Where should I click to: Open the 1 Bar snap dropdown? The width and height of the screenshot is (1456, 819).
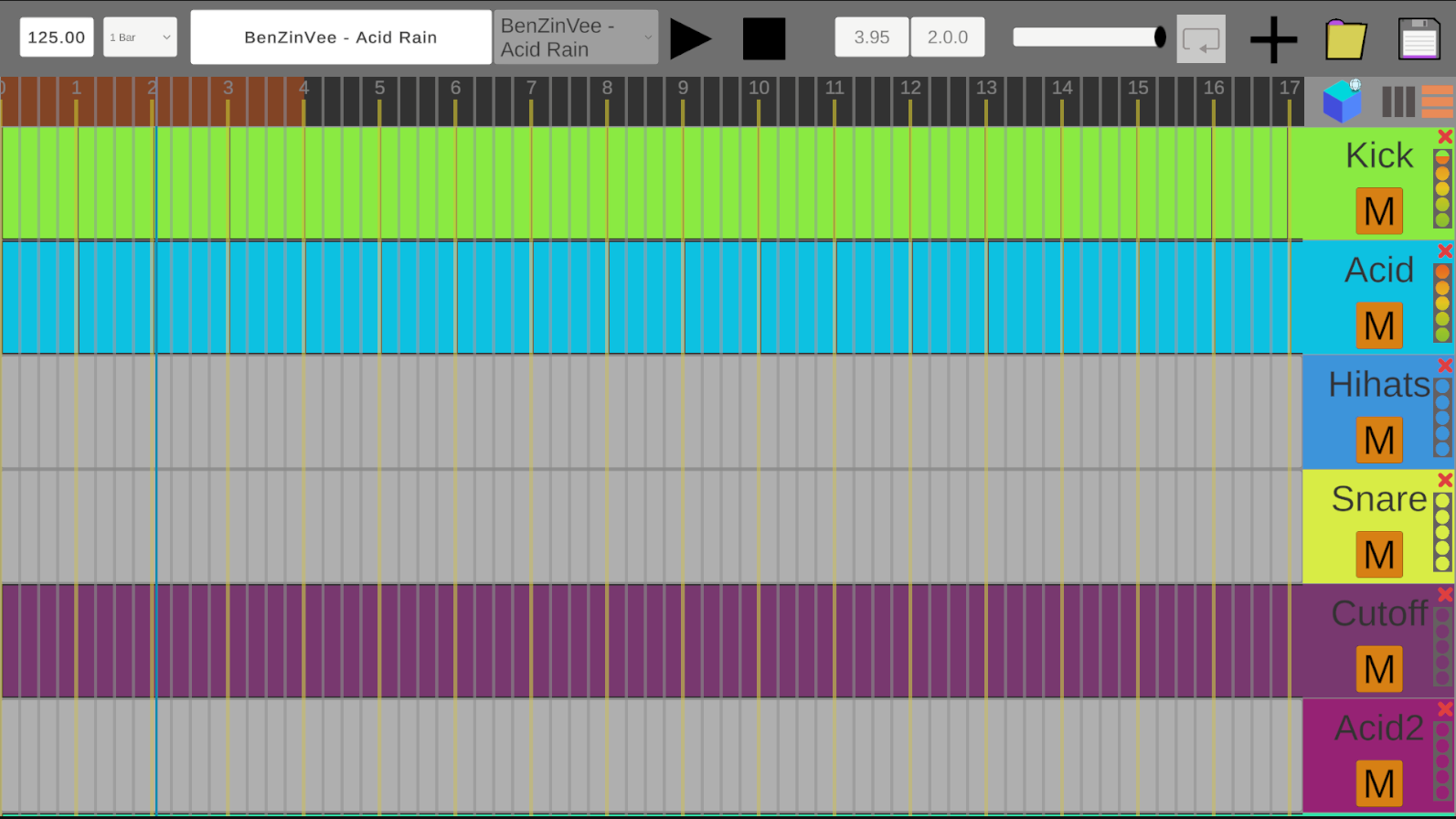140,37
